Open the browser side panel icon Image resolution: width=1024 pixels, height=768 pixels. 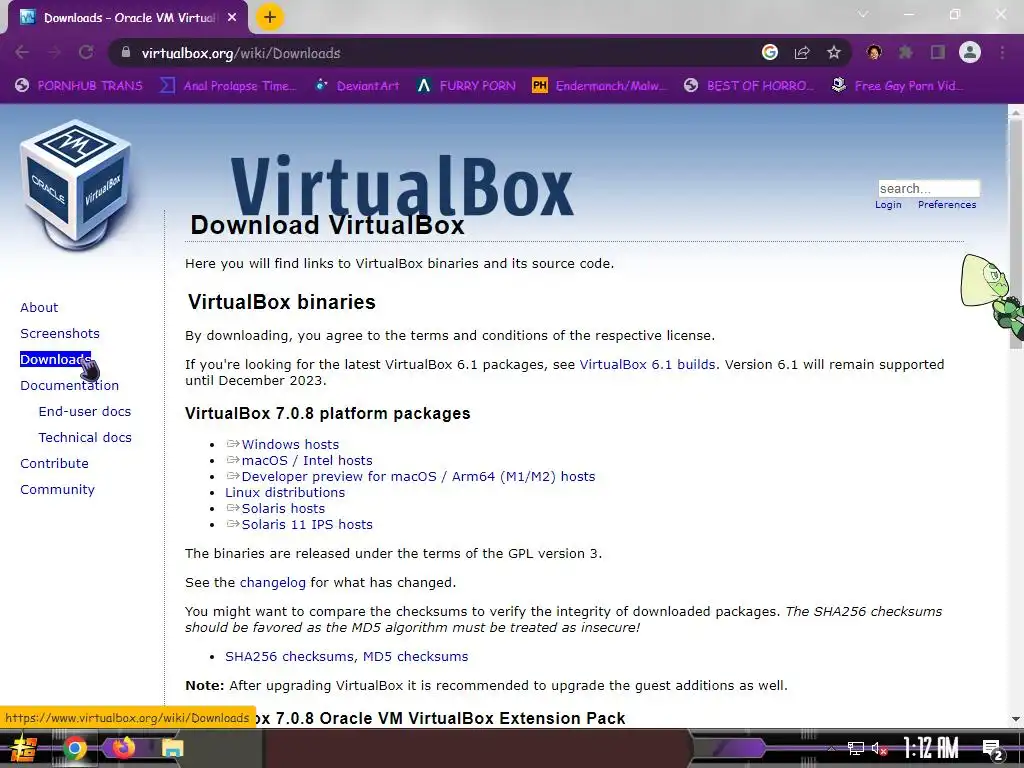point(938,53)
